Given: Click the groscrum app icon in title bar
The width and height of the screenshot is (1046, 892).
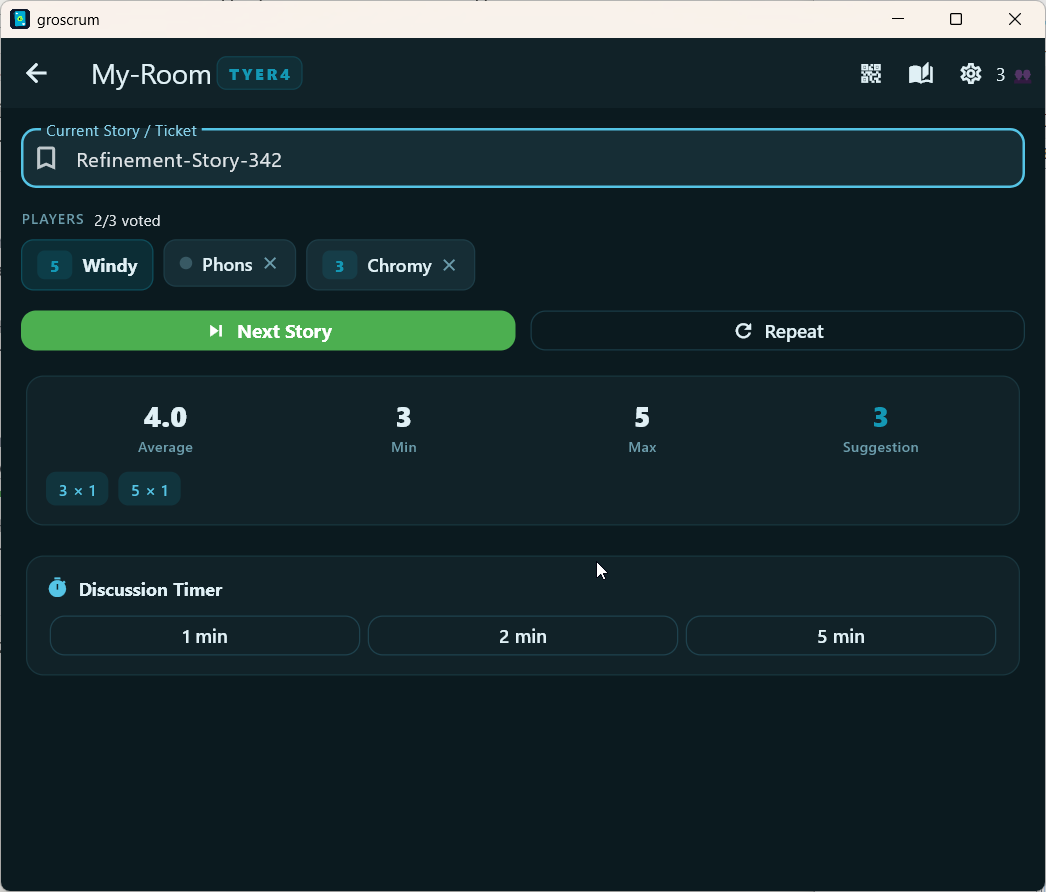Looking at the screenshot, I should point(20,19).
